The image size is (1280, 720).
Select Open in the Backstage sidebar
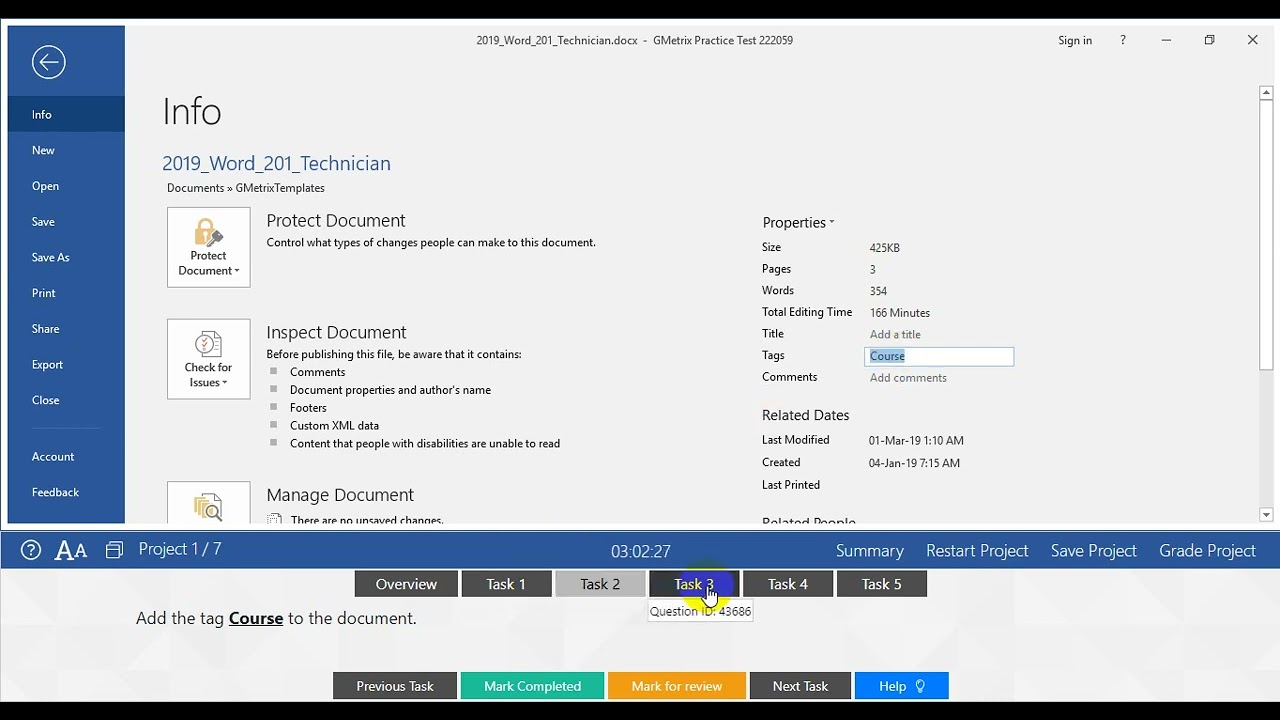[x=66, y=186]
